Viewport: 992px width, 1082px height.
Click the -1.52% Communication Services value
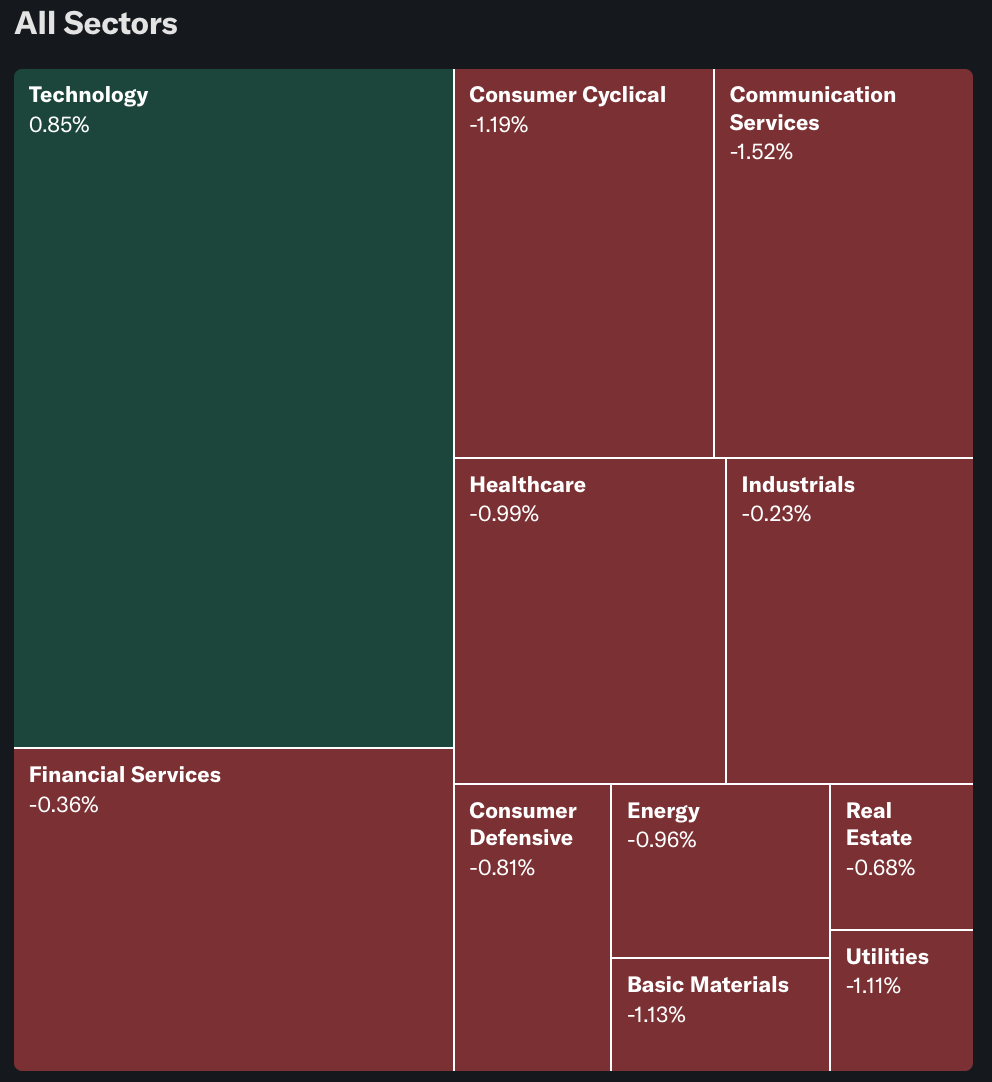(761, 152)
